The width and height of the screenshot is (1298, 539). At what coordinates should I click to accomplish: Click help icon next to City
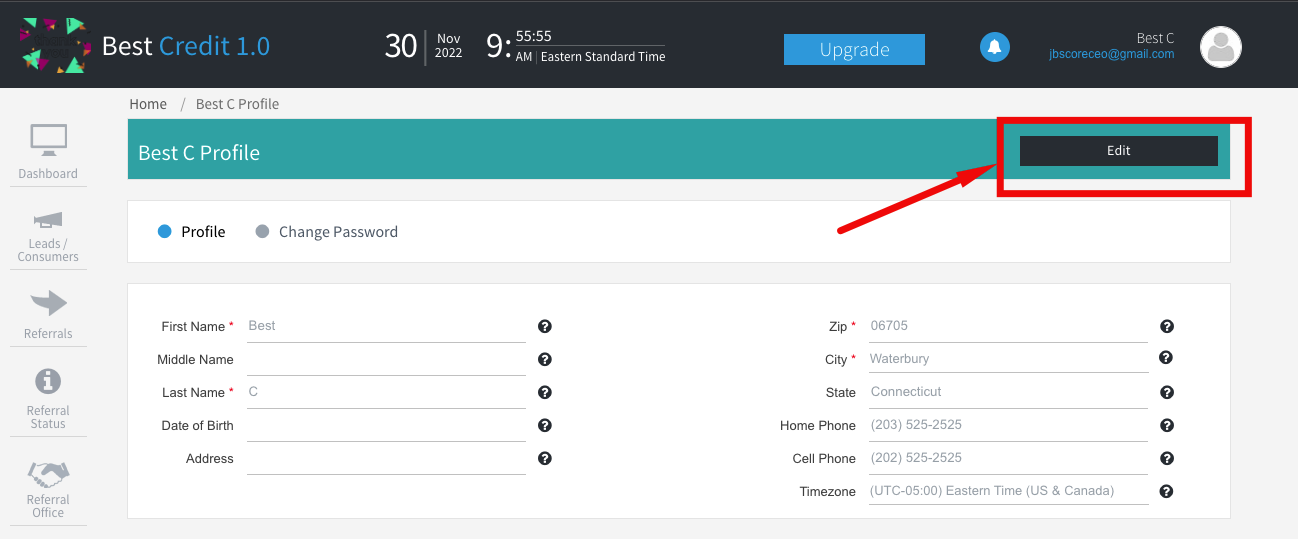1166,357
